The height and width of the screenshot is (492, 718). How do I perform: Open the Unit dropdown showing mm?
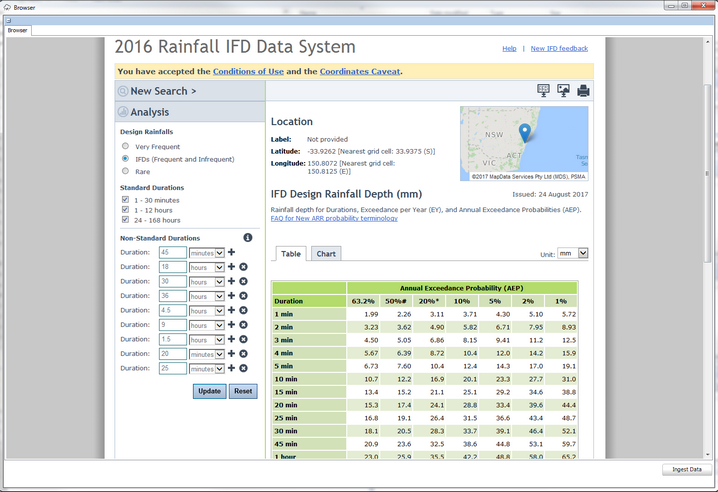click(x=573, y=254)
